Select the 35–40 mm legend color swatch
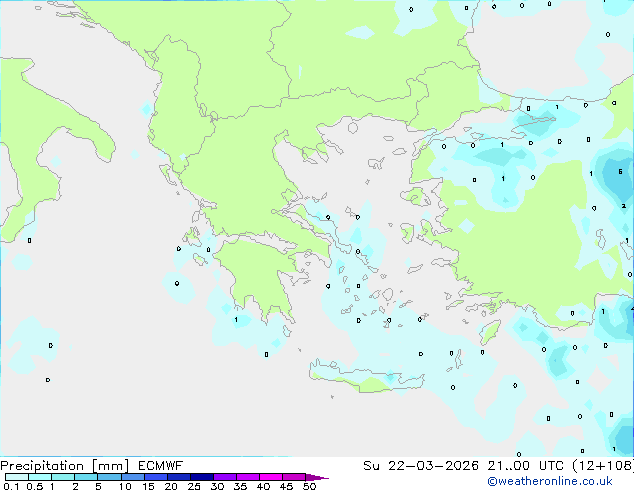Viewport: 634px width, 490px height. pos(248,477)
